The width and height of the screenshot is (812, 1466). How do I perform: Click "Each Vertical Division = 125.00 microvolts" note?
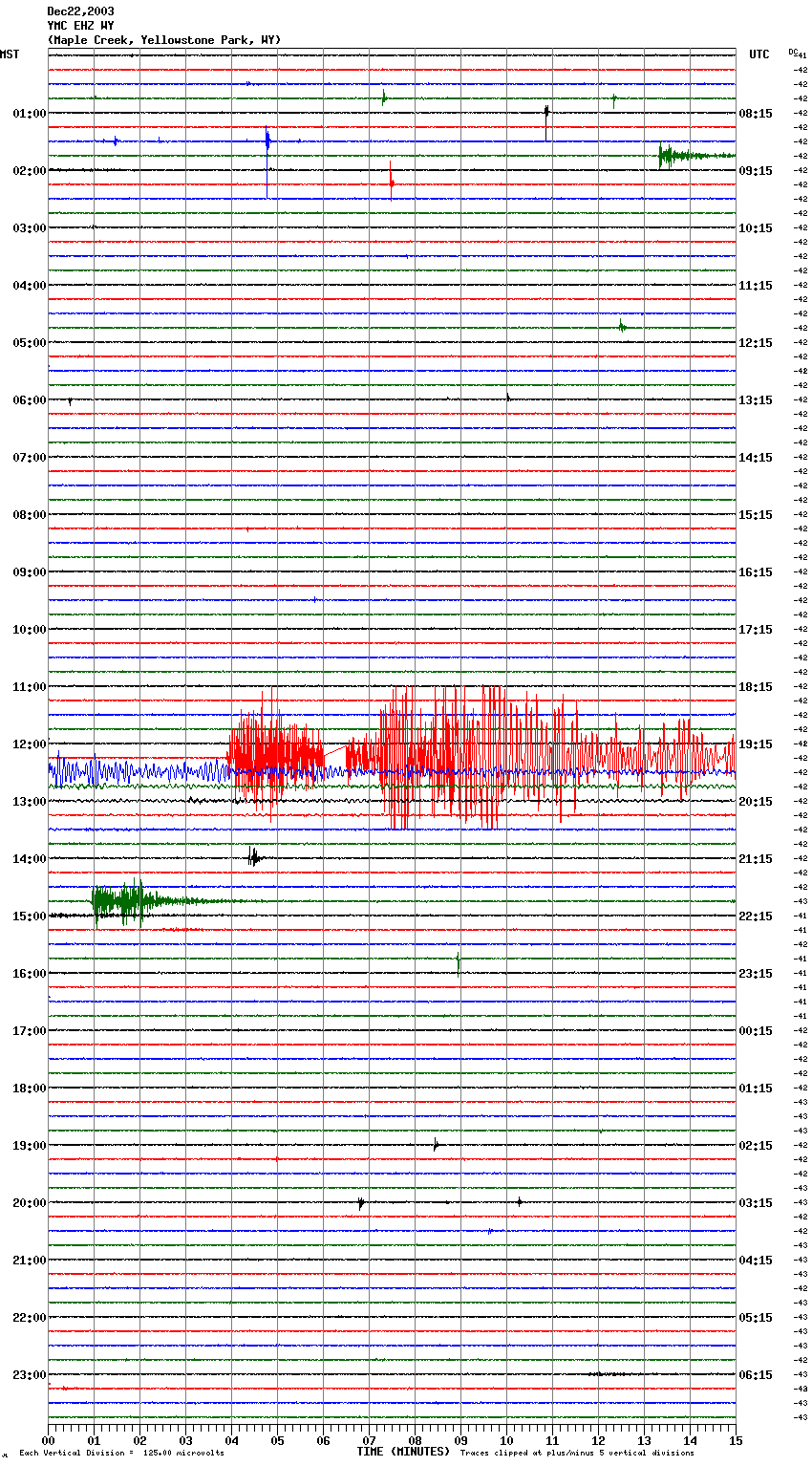[x=122, y=1454]
